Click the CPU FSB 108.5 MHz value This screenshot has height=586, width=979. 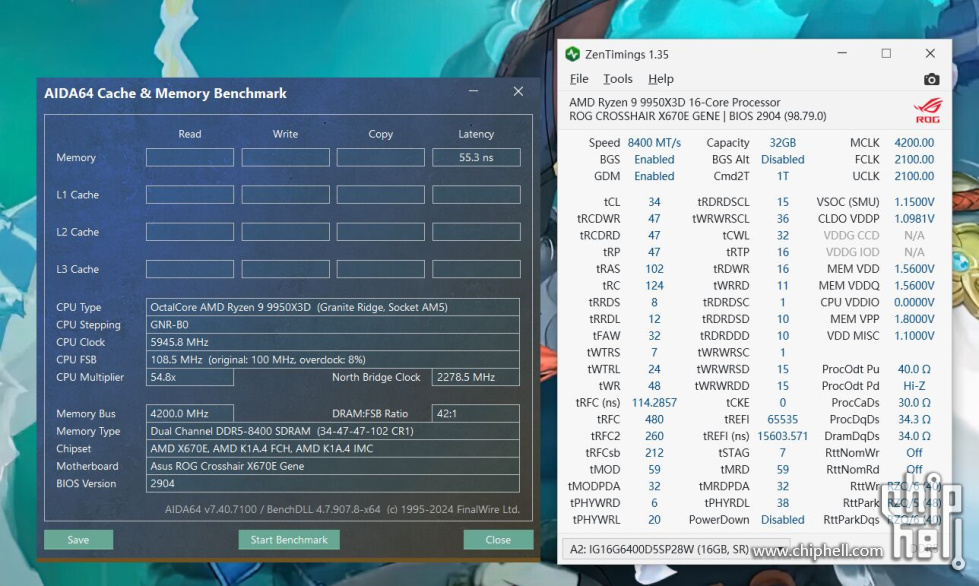333,359
